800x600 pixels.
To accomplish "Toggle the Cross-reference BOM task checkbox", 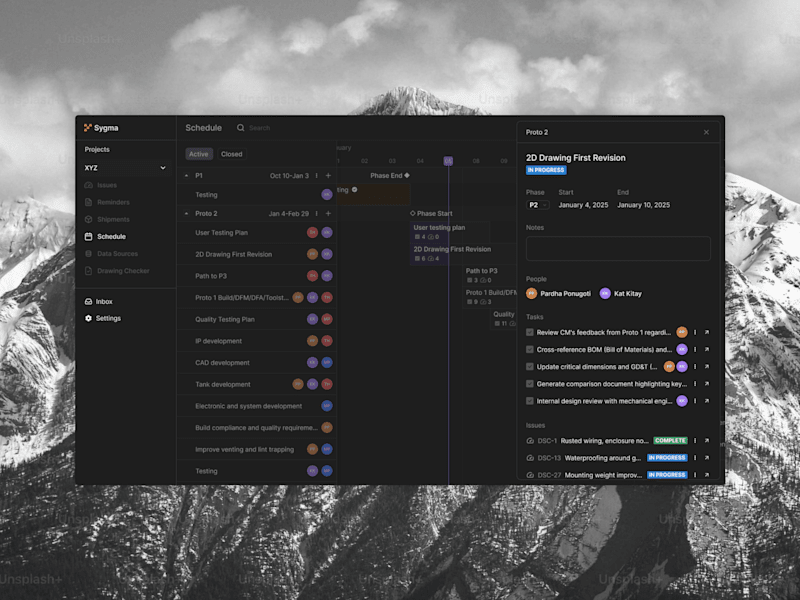I will pyautogui.click(x=530, y=349).
